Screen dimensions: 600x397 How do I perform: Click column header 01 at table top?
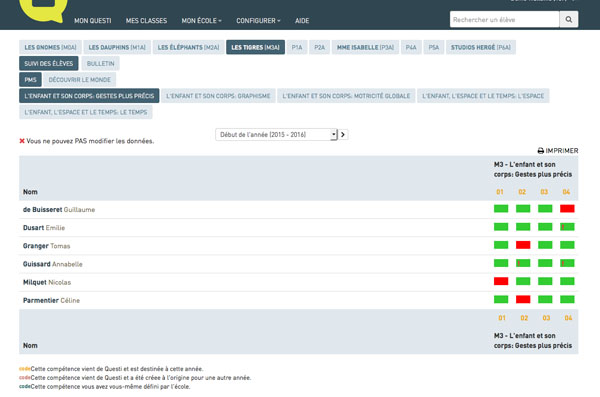tap(500, 192)
